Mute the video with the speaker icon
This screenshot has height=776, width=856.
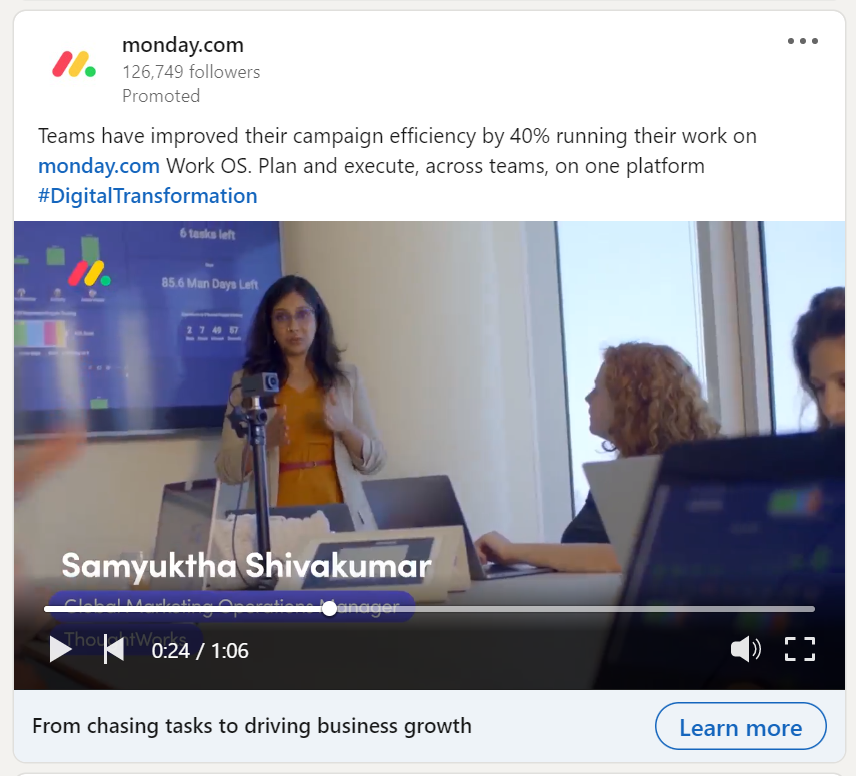pos(745,649)
